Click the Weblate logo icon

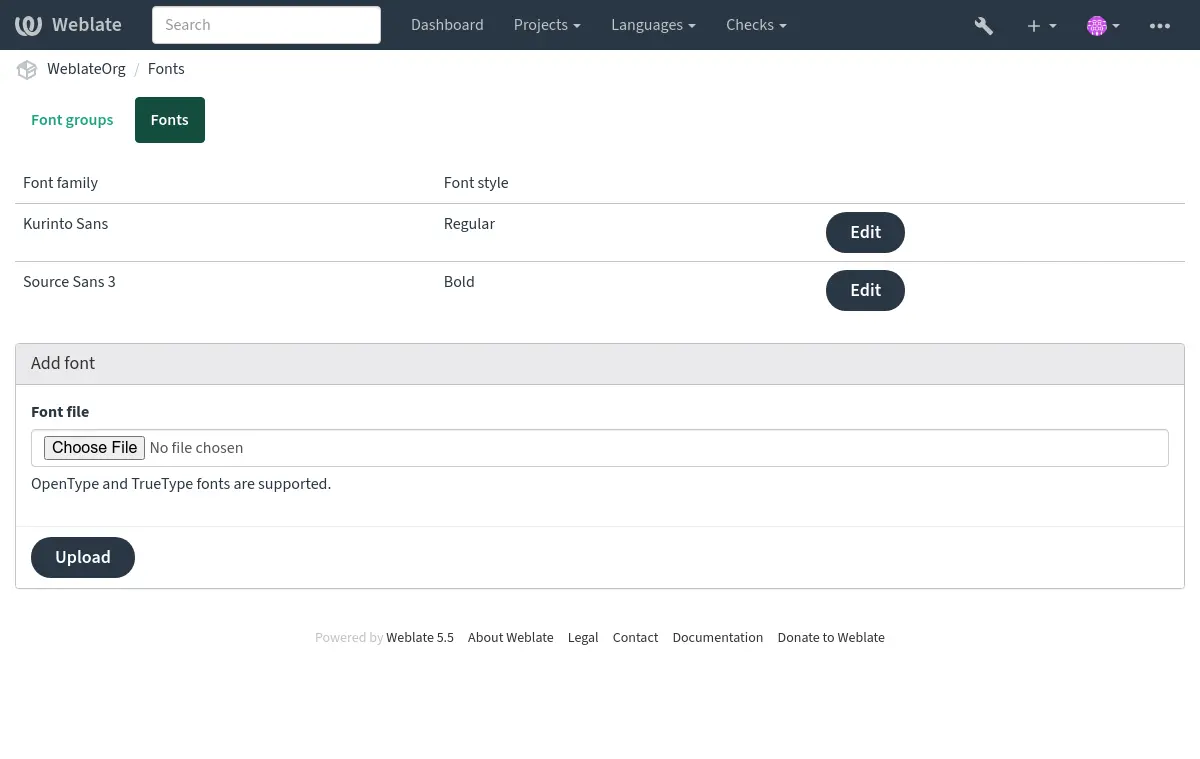[x=28, y=25]
